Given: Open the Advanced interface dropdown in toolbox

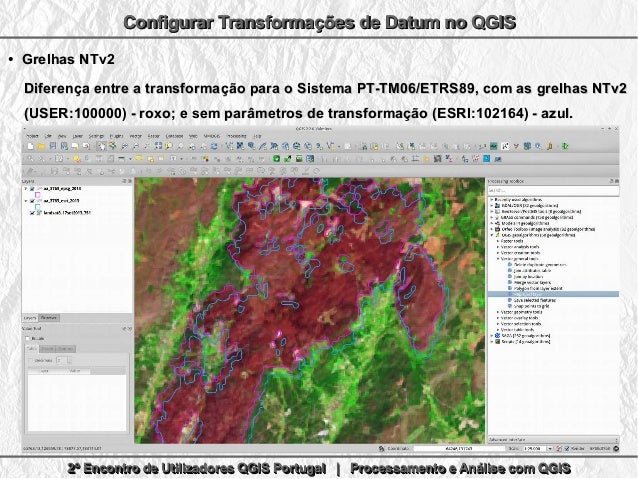Looking at the screenshot, I should pyautogui.click(x=553, y=440).
